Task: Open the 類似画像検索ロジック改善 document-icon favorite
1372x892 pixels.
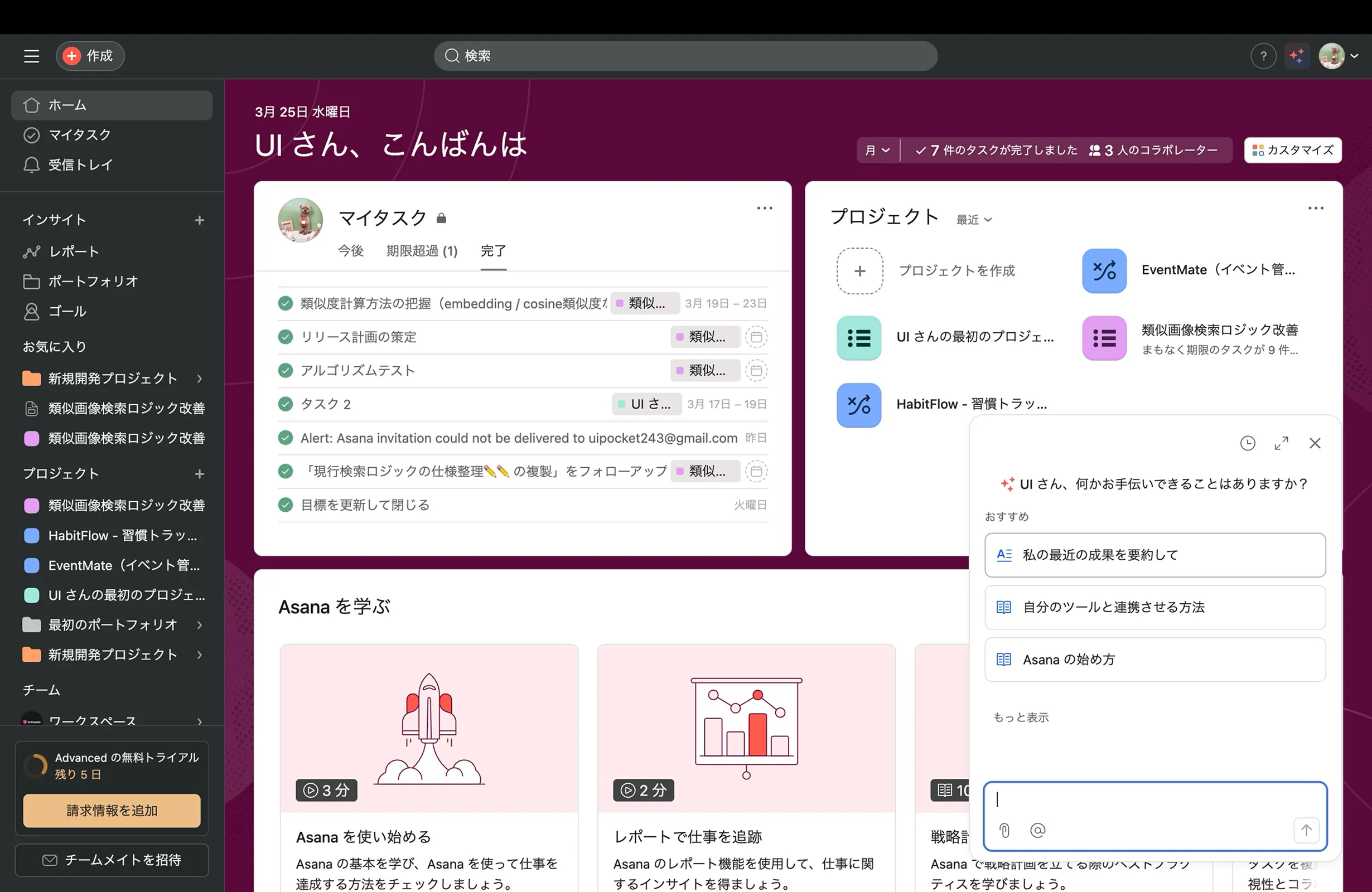Action: [112, 409]
